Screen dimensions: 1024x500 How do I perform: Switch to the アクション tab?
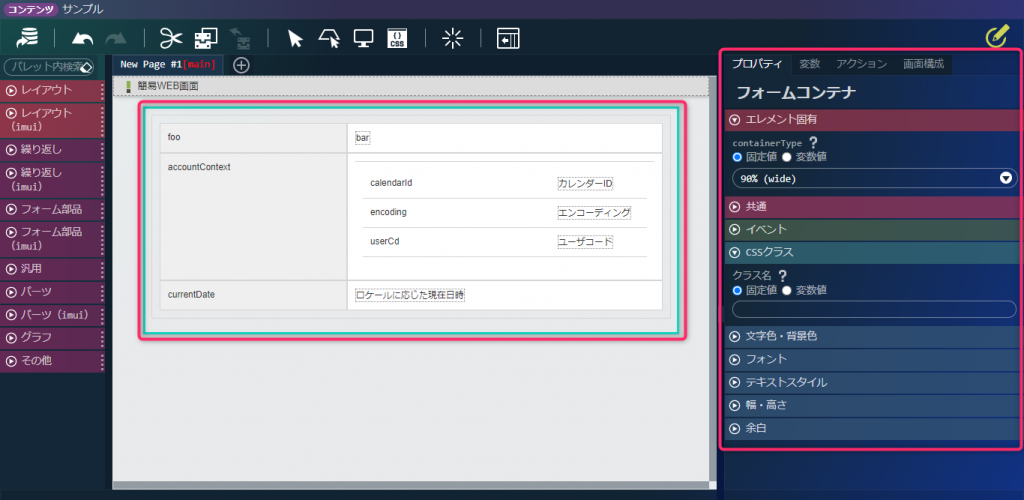click(x=862, y=64)
